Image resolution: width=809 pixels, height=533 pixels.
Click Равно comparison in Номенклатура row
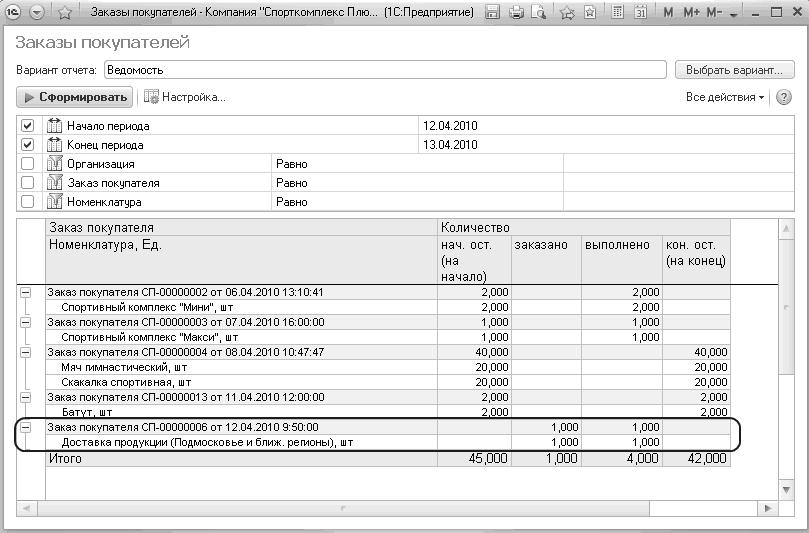292,202
